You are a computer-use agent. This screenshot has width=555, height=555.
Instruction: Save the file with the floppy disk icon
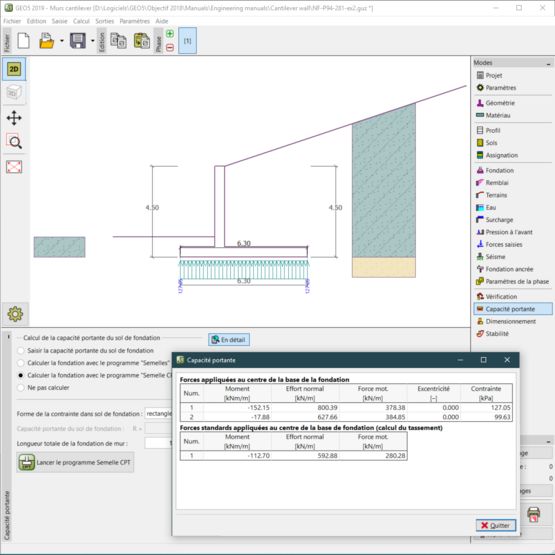tap(78, 40)
